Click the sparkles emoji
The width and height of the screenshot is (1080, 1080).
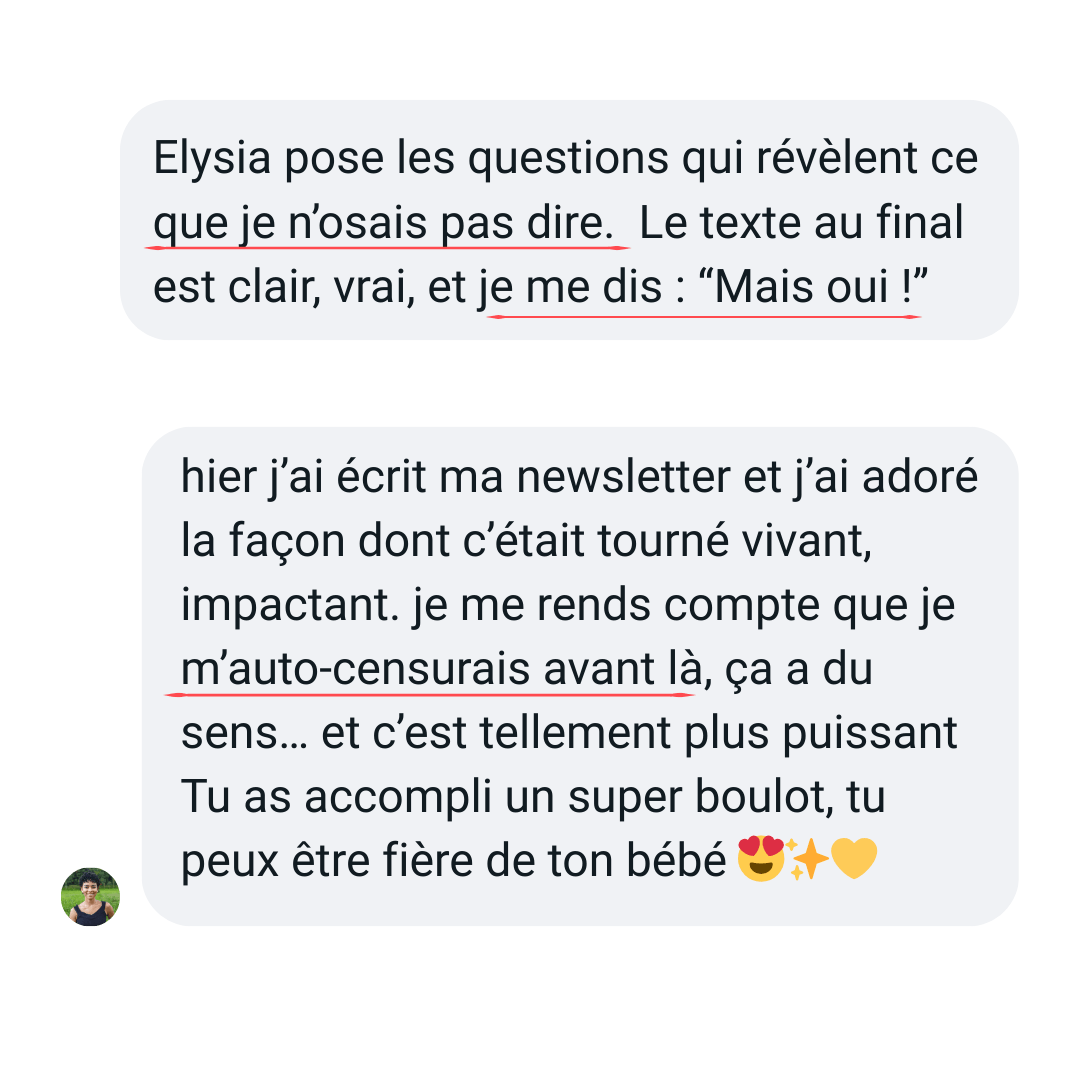click(x=807, y=859)
